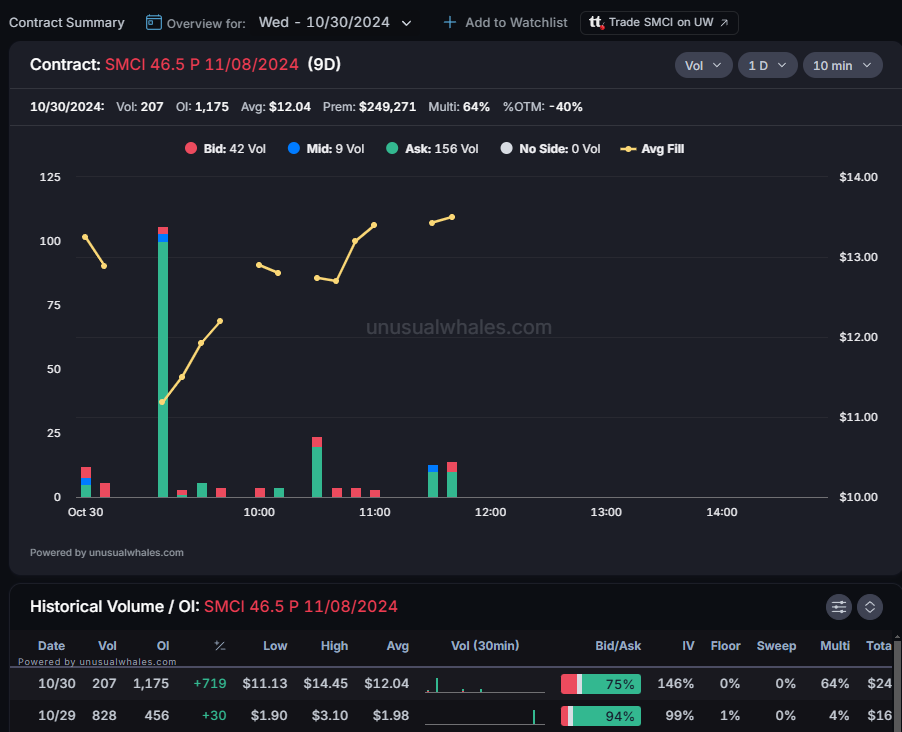Viewport: 902px width, 732px height.
Task: Sort table by Avg column header
Action: pyautogui.click(x=398, y=646)
